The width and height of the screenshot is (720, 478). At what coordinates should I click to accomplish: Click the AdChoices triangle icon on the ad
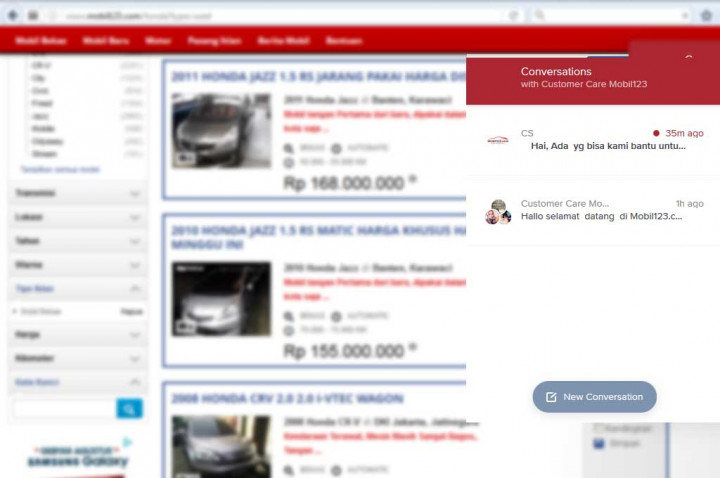click(127, 442)
